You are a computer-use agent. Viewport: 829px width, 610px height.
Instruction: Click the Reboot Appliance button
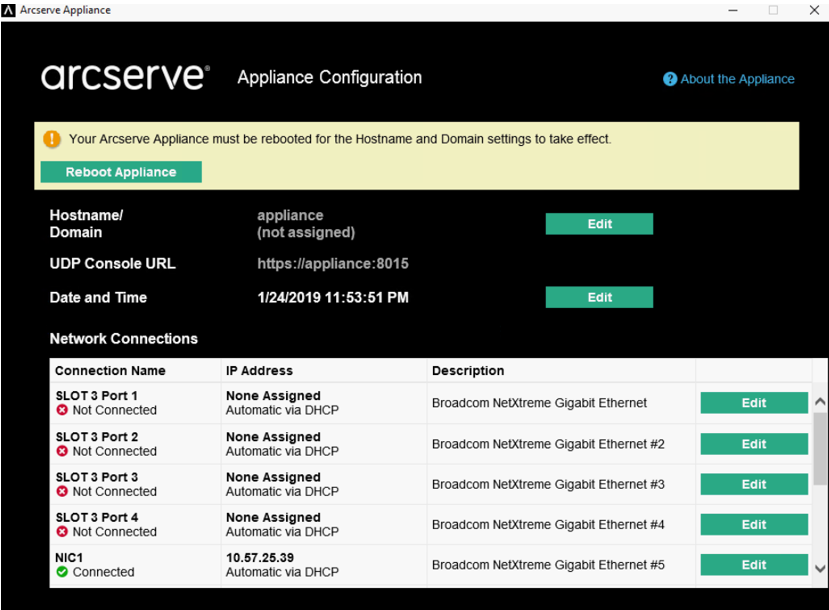point(121,172)
